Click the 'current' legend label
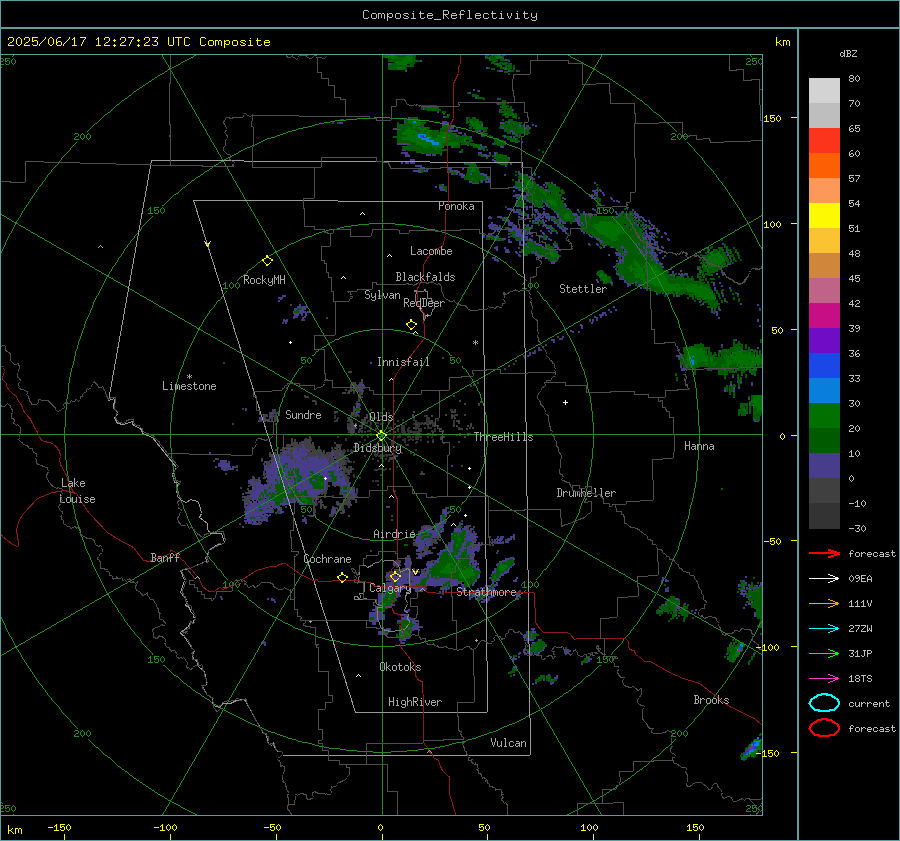The image size is (900, 841). pyautogui.click(x=869, y=703)
